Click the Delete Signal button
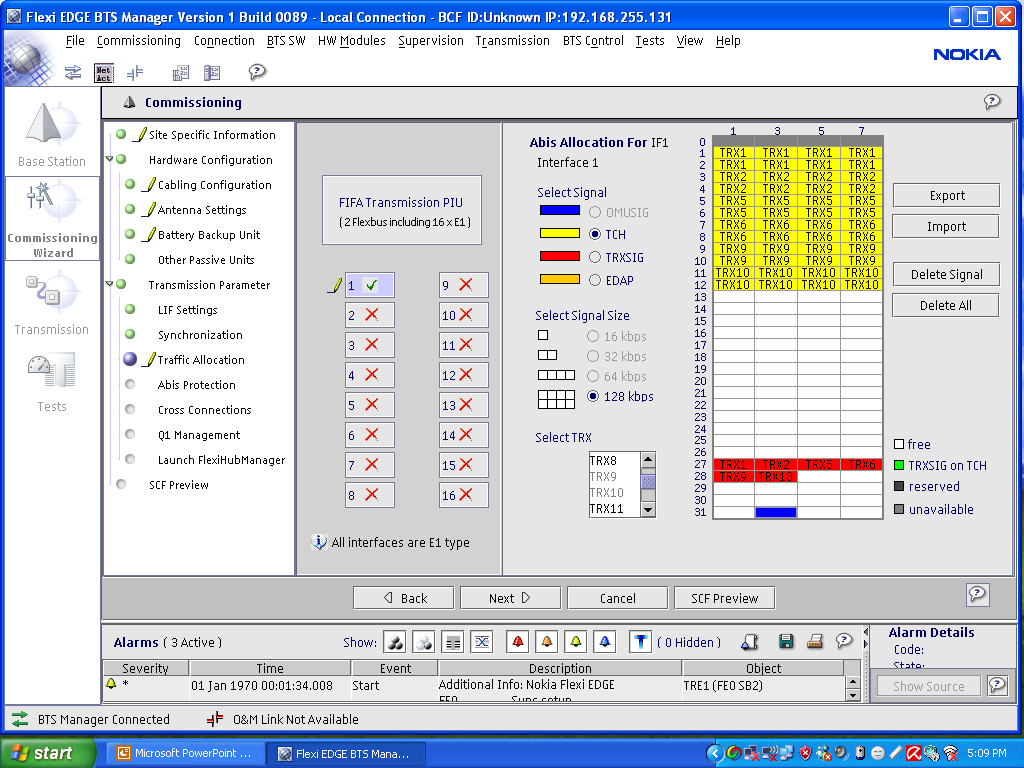 click(946, 275)
